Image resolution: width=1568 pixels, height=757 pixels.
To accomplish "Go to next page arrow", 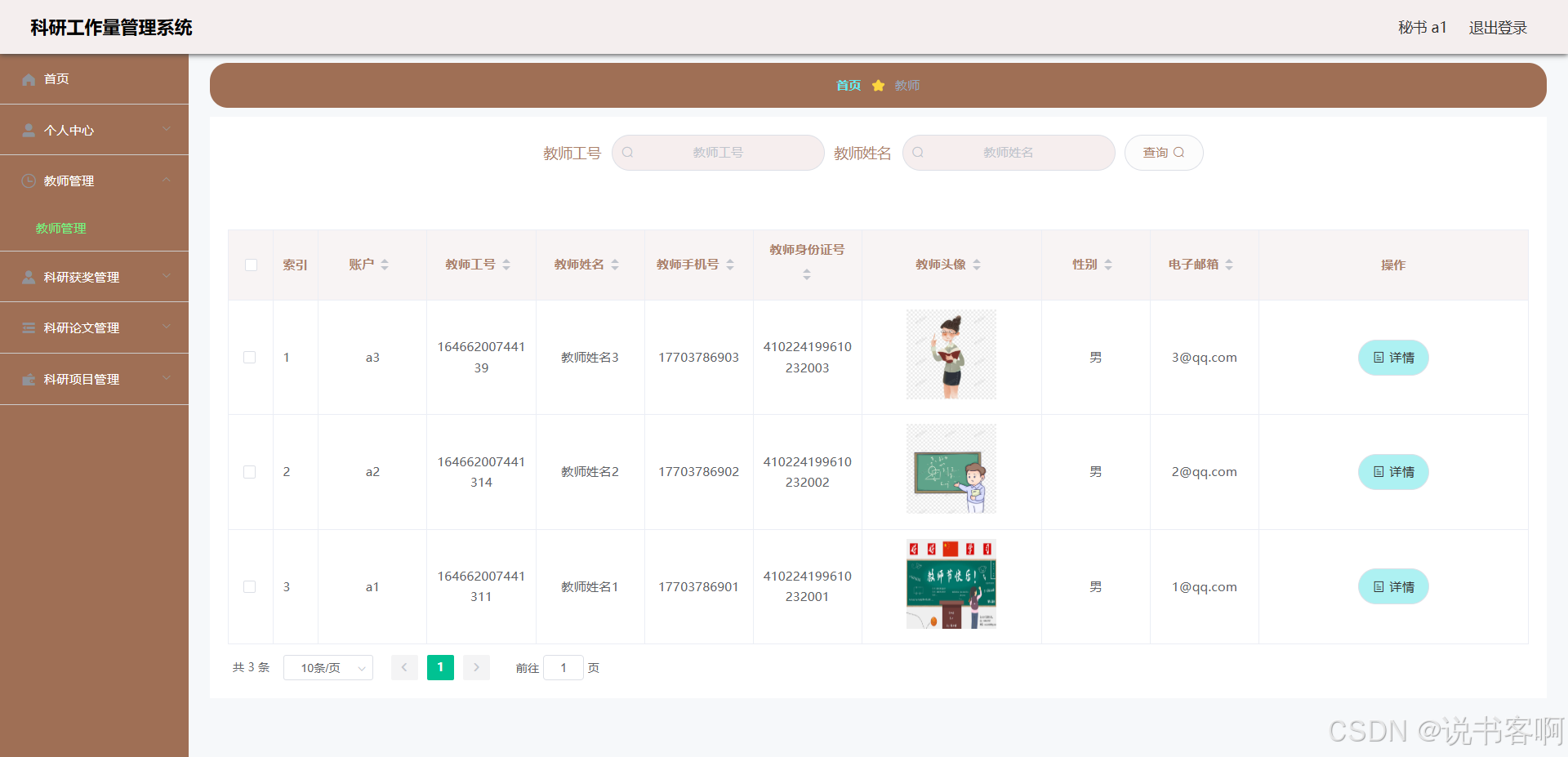I will pyautogui.click(x=476, y=668).
